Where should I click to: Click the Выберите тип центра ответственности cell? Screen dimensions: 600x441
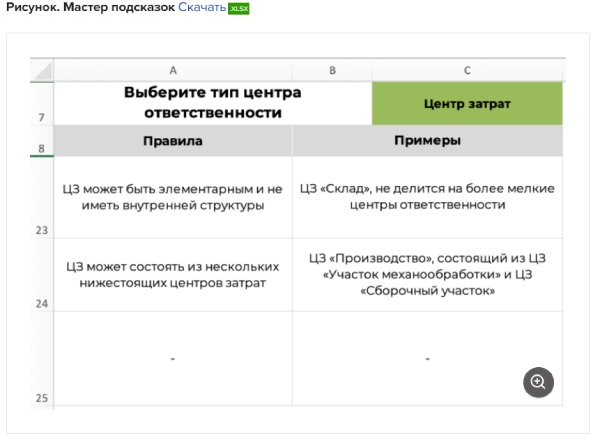click(212, 103)
